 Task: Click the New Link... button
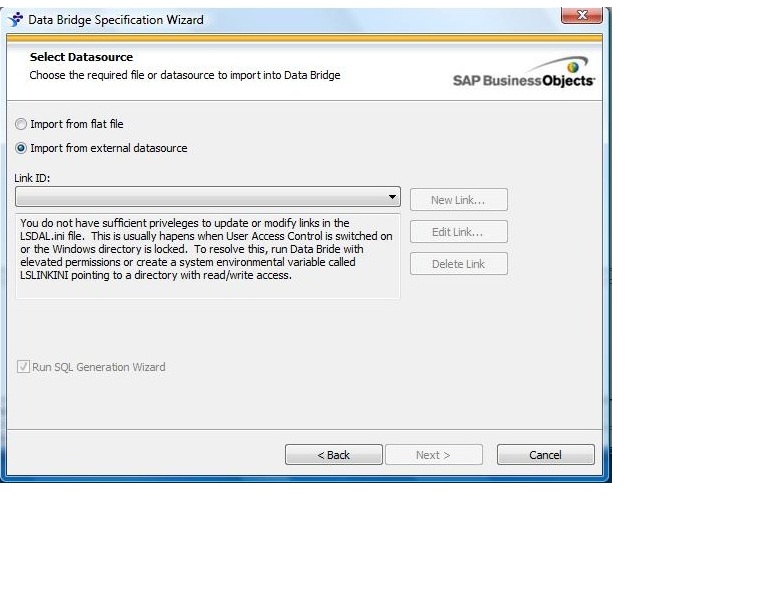tap(458, 200)
